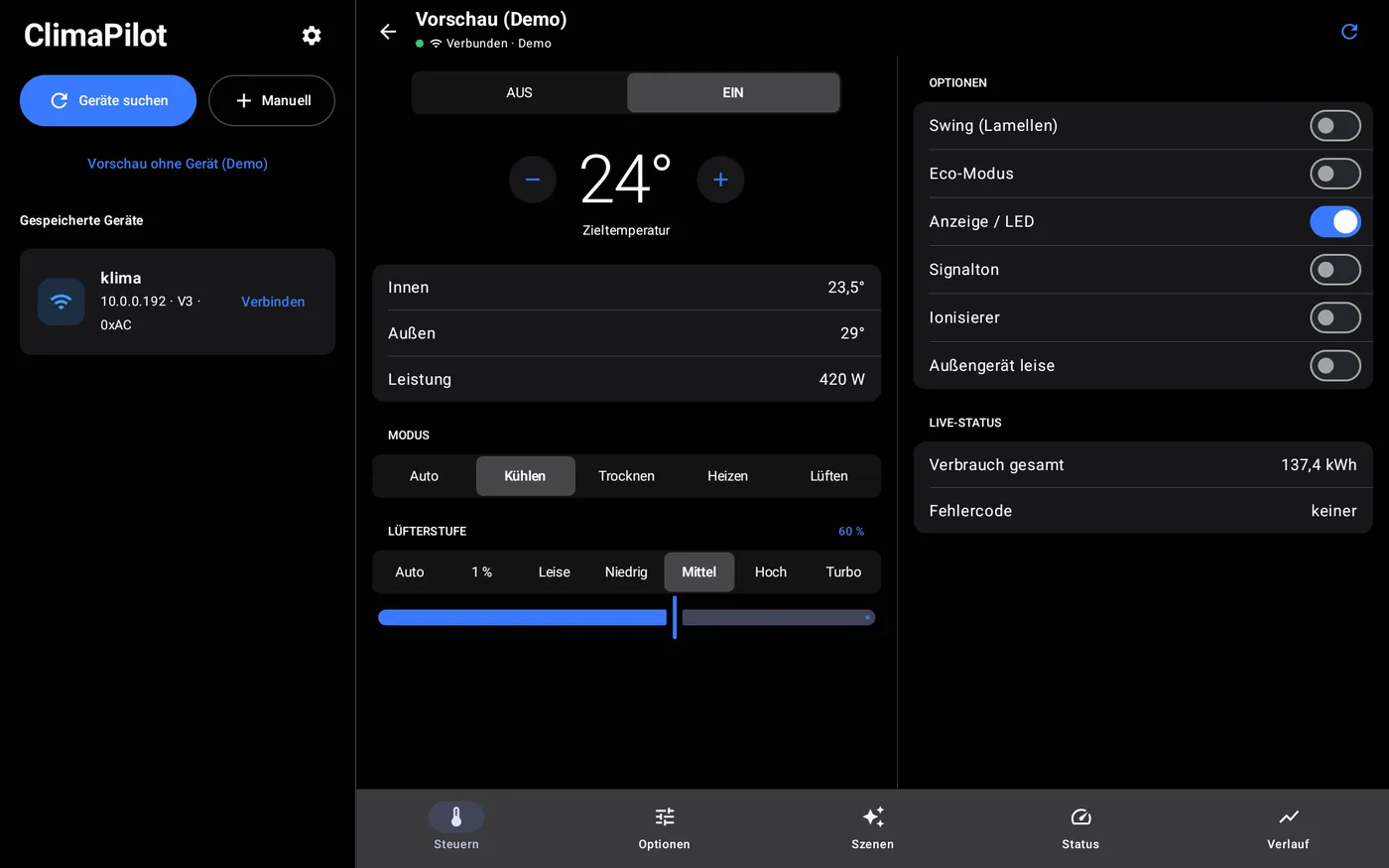Click the Außen 29° value
This screenshot has width=1389, height=868.
pyautogui.click(x=852, y=333)
